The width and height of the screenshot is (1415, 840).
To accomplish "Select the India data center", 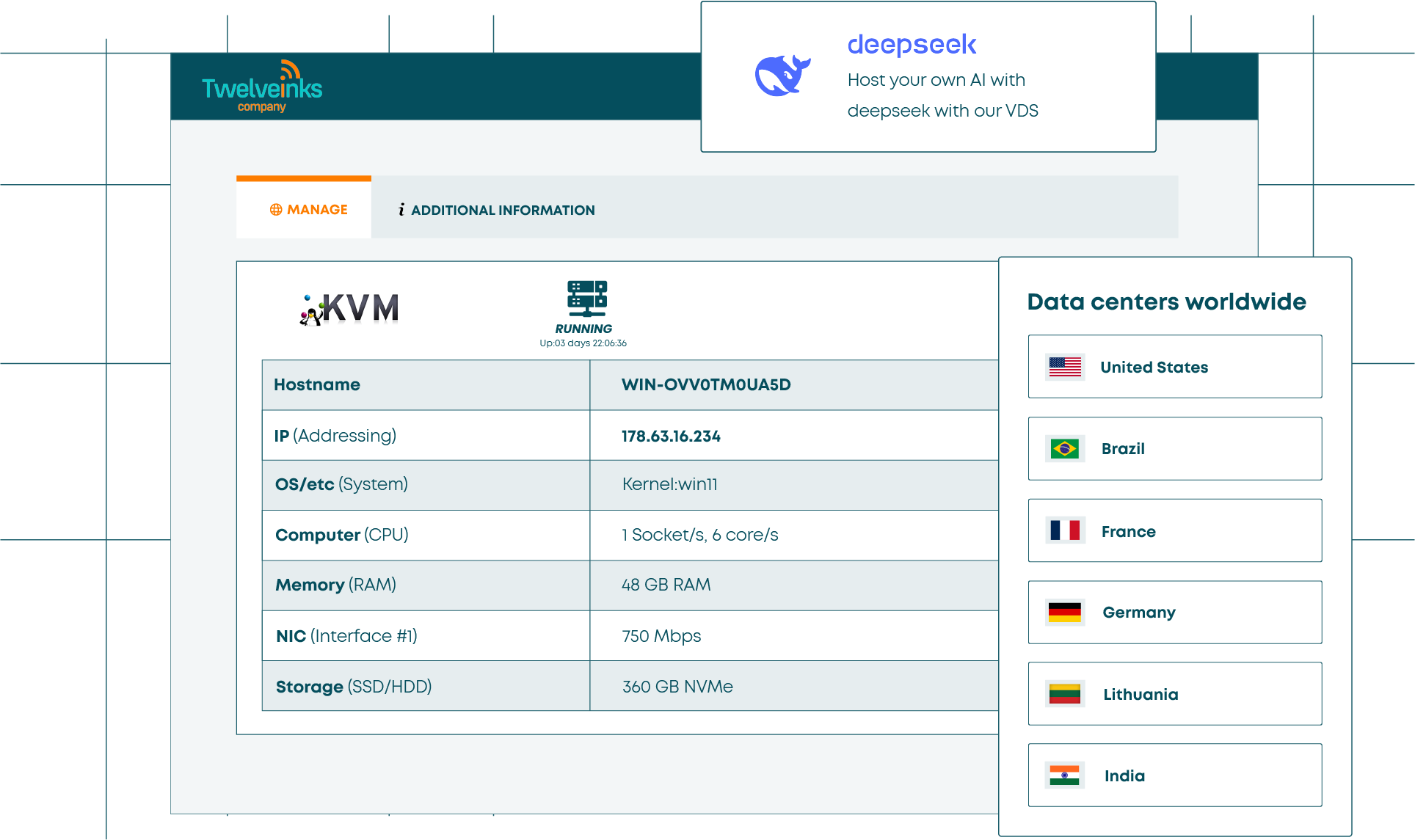I will tap(1175, 775).
